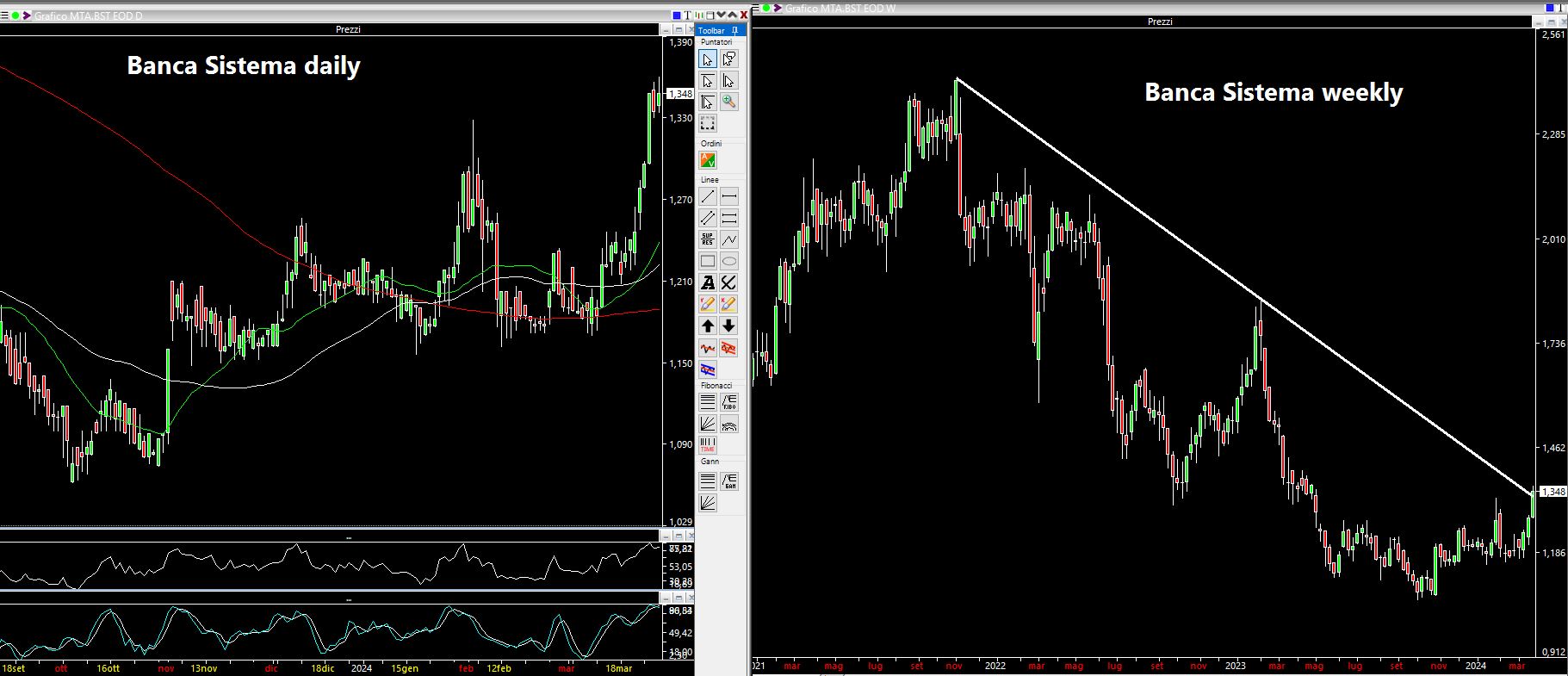The width and height of the screenshot is (1568, 676).
Task: Click the Banca Sistema weekly text label
Action: 1274,92
